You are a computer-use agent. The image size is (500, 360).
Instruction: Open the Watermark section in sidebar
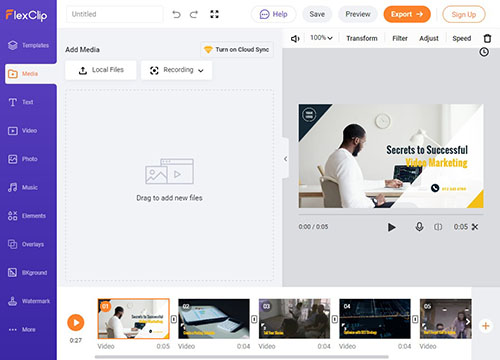click(x=29, y=301)
